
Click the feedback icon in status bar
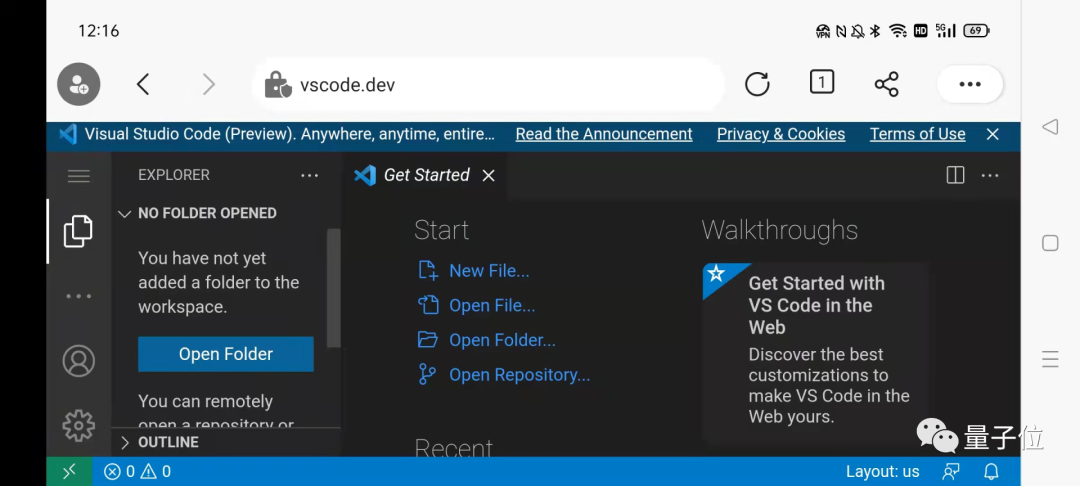951,471
